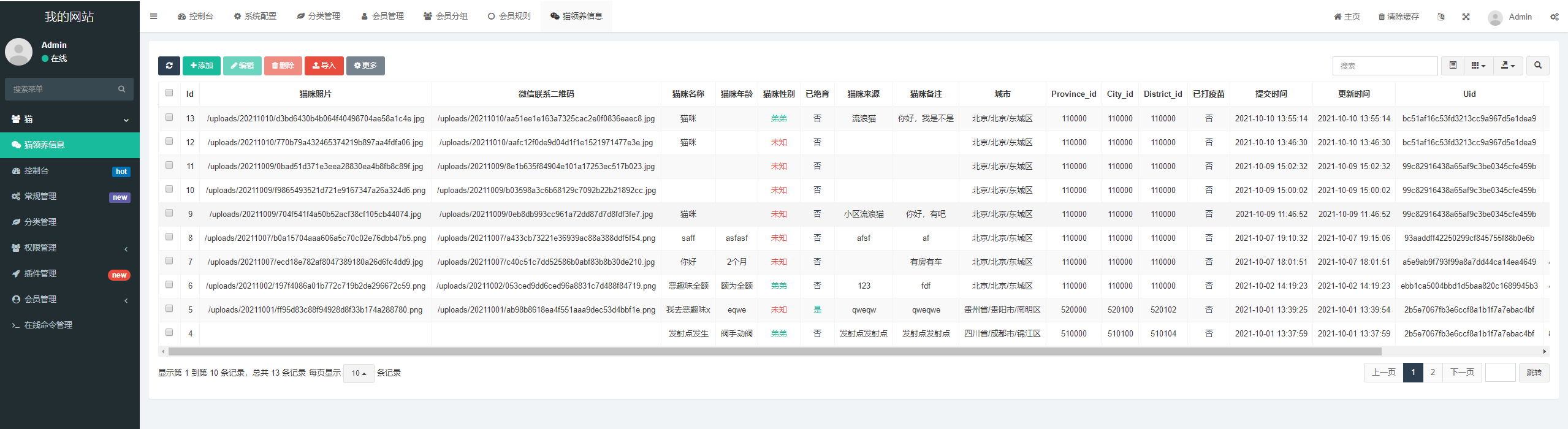Switch table to card view icon
Image resolution: width=1568 pixels, height=429 pixels.
[1452, 66]
